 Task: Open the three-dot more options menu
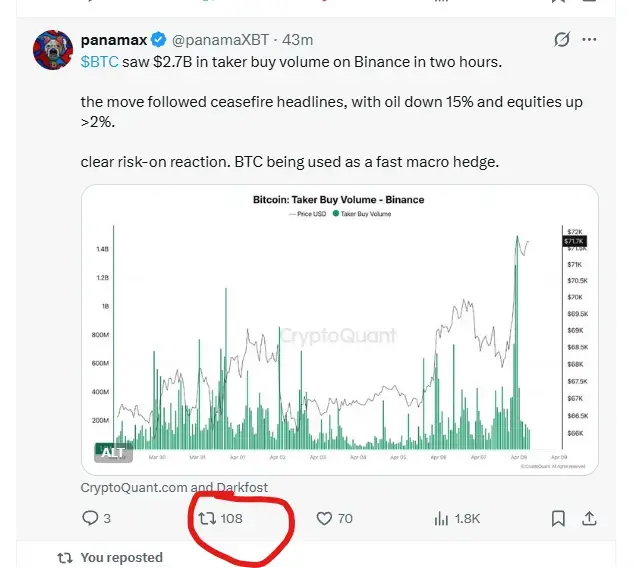590,40
